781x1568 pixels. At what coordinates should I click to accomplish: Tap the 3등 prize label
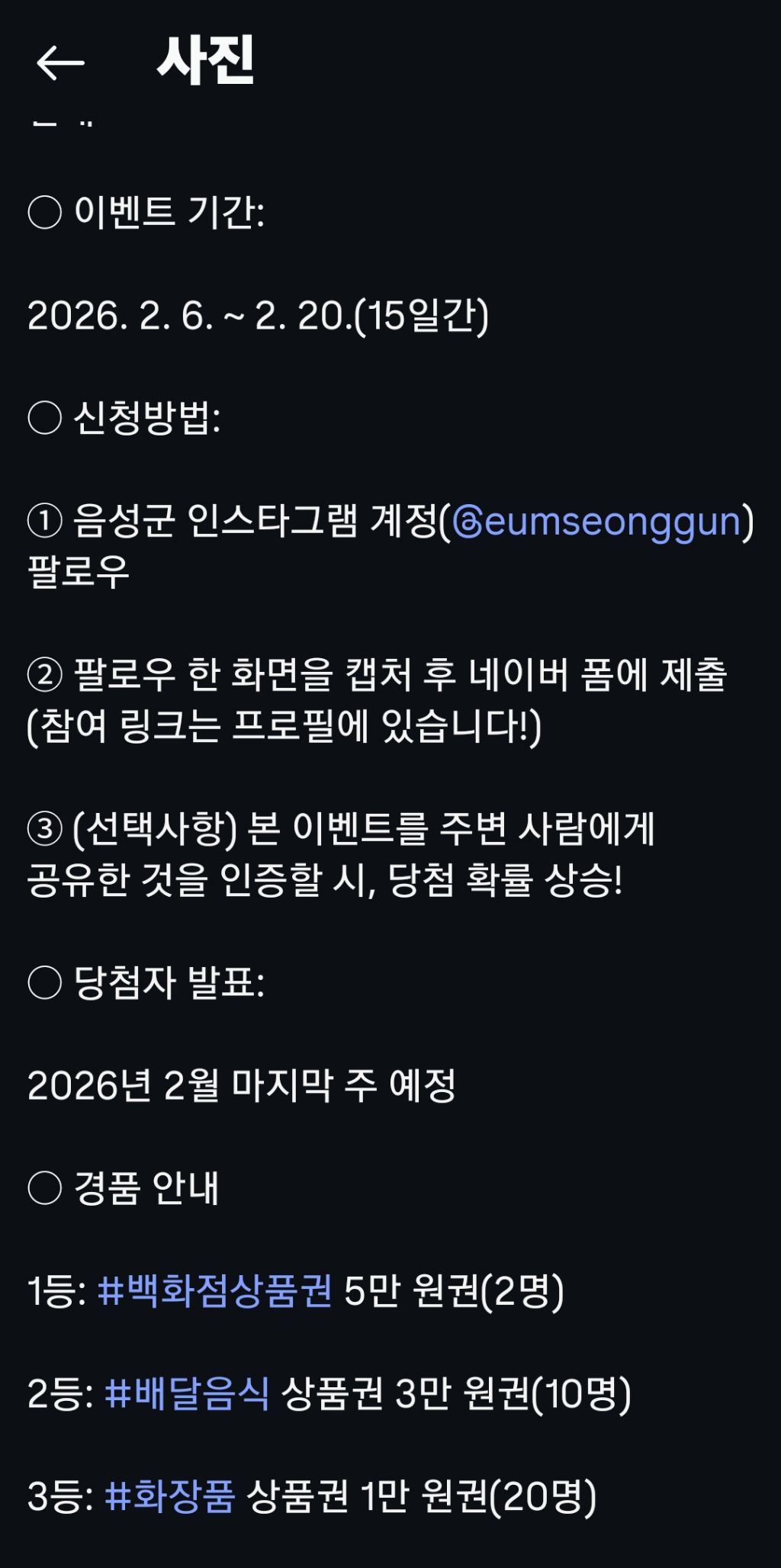tap(59, 1496)
